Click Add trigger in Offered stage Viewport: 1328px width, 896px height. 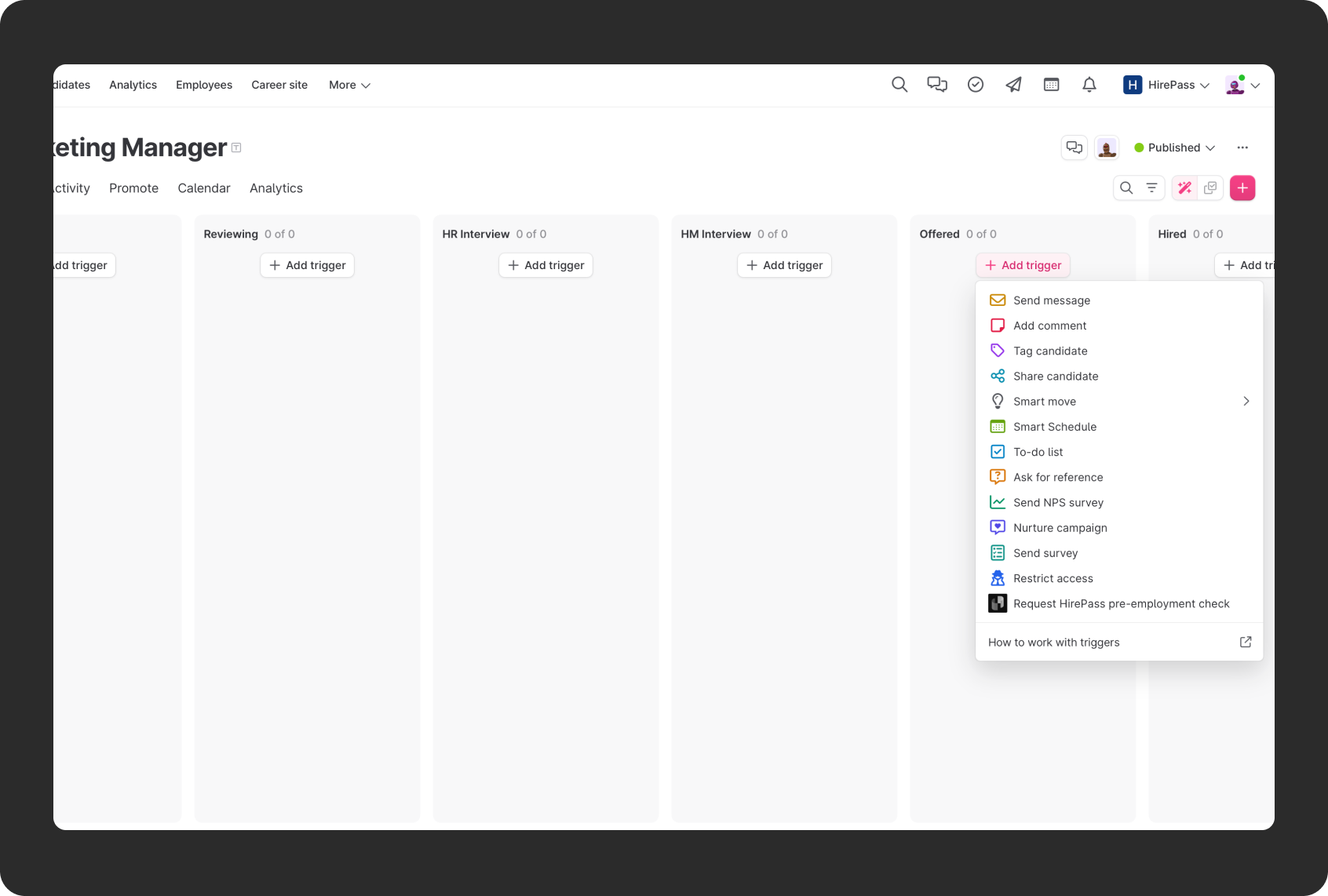1023,265
